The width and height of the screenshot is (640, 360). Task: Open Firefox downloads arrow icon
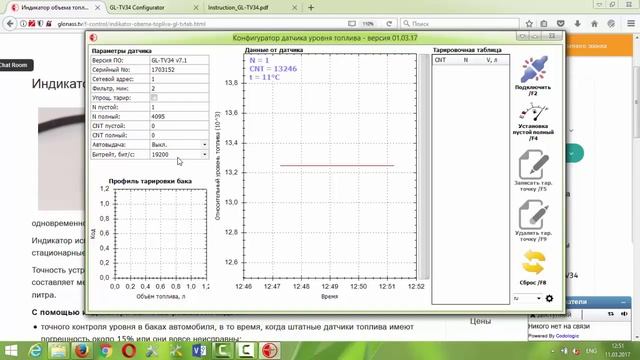[x=577, y=24]
